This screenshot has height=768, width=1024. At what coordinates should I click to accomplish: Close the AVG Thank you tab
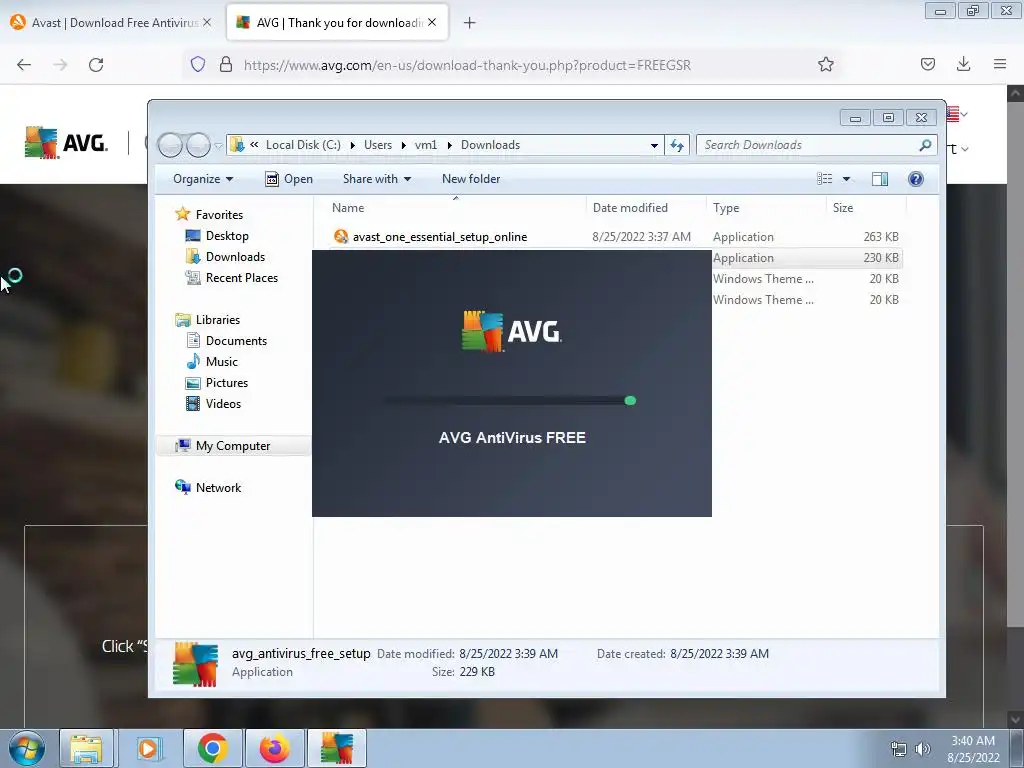coord(432,22)
